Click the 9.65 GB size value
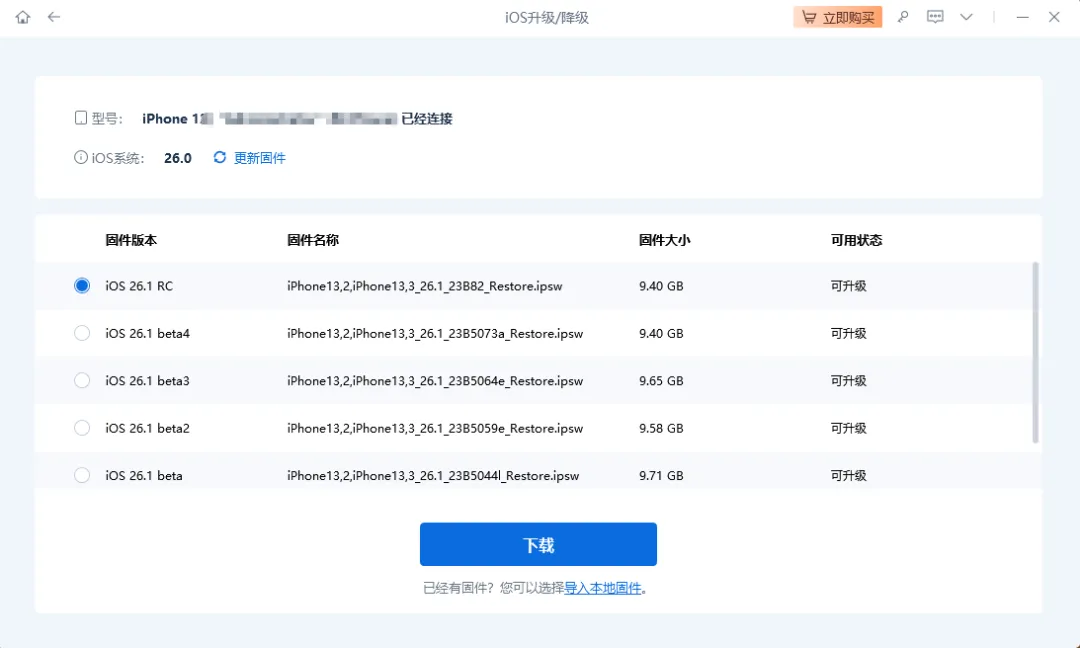The image size is (1080, 648). point(661,381)
